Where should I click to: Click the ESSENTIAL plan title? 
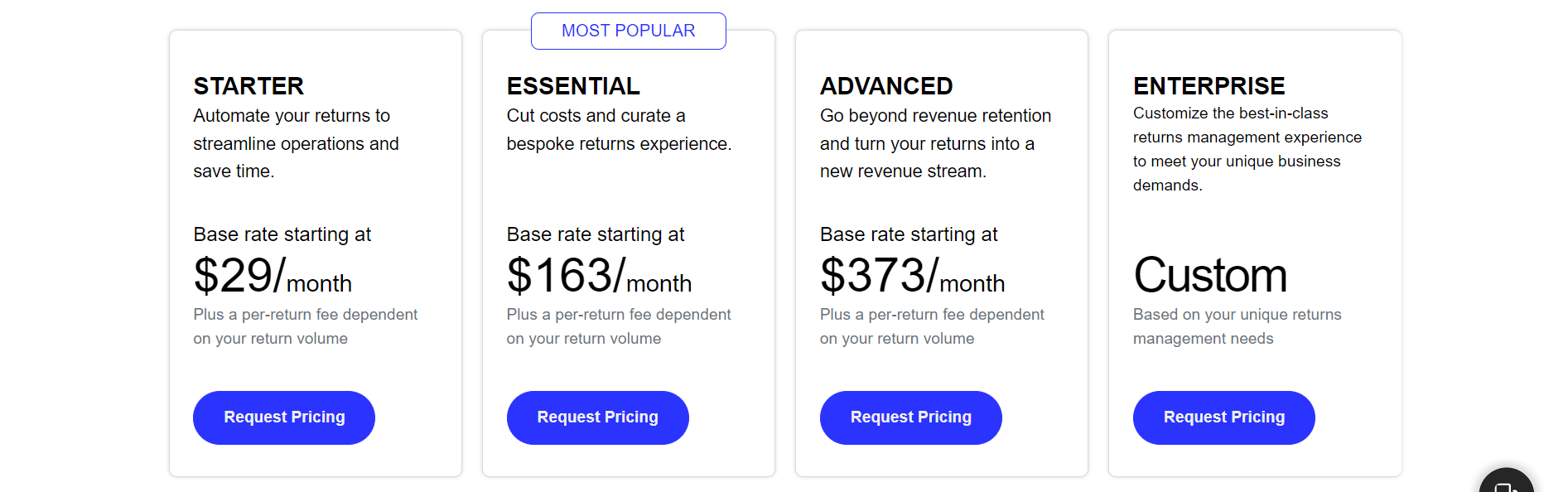pos(573,86)
